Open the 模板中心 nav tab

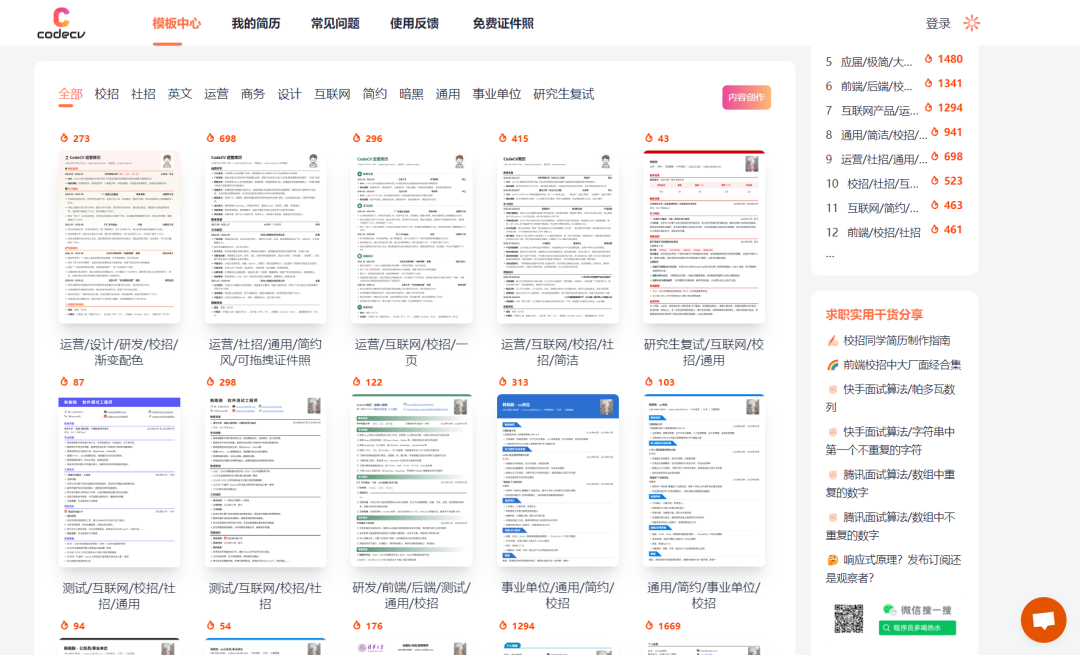176,23
